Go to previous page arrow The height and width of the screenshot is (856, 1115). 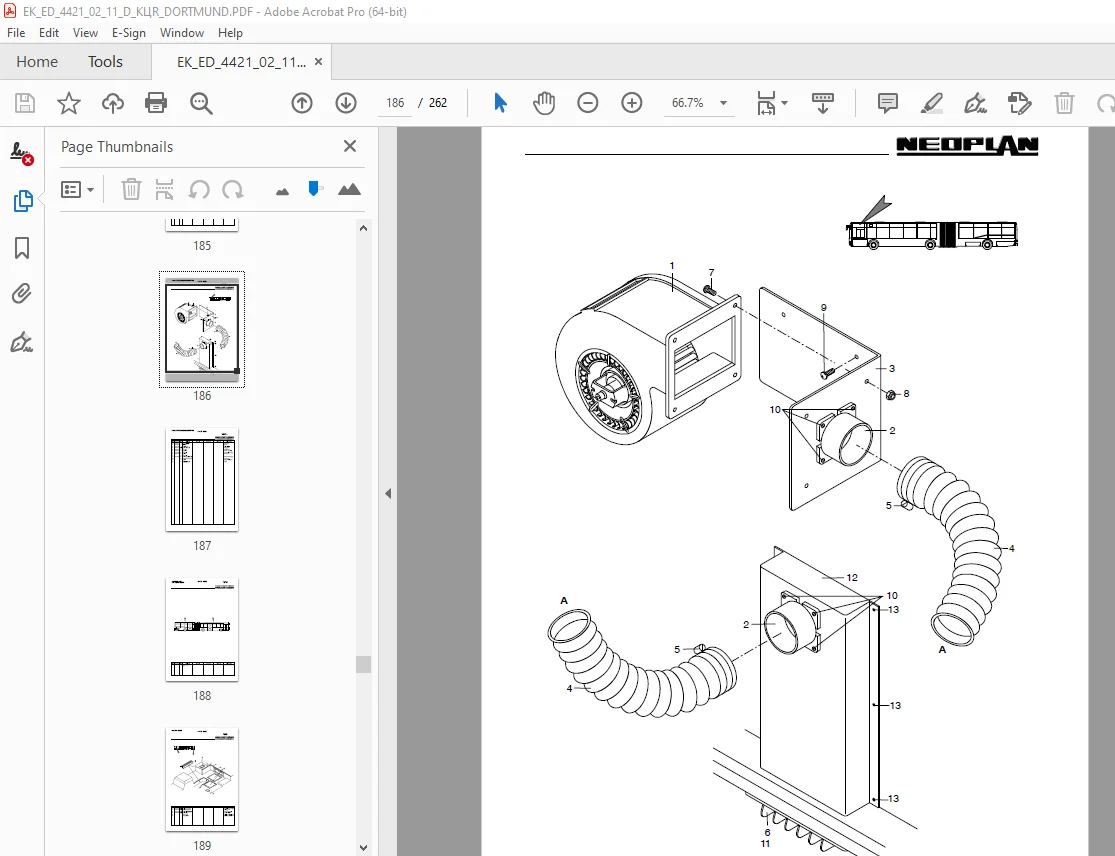coord(302,103)
